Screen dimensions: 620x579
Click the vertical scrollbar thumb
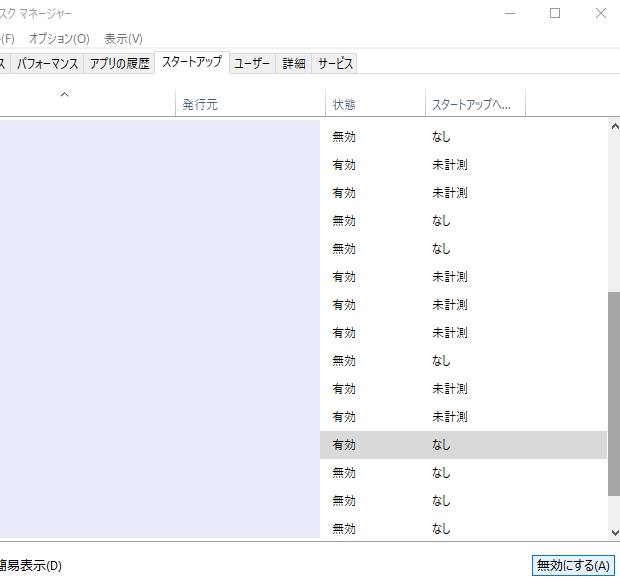point(613,393)
